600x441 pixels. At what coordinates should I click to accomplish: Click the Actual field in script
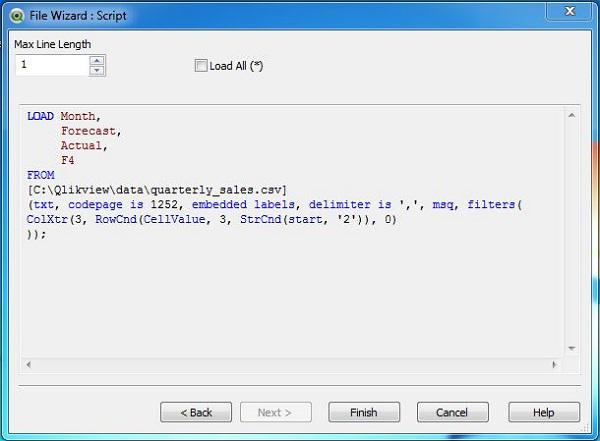(x=82, y=145)
